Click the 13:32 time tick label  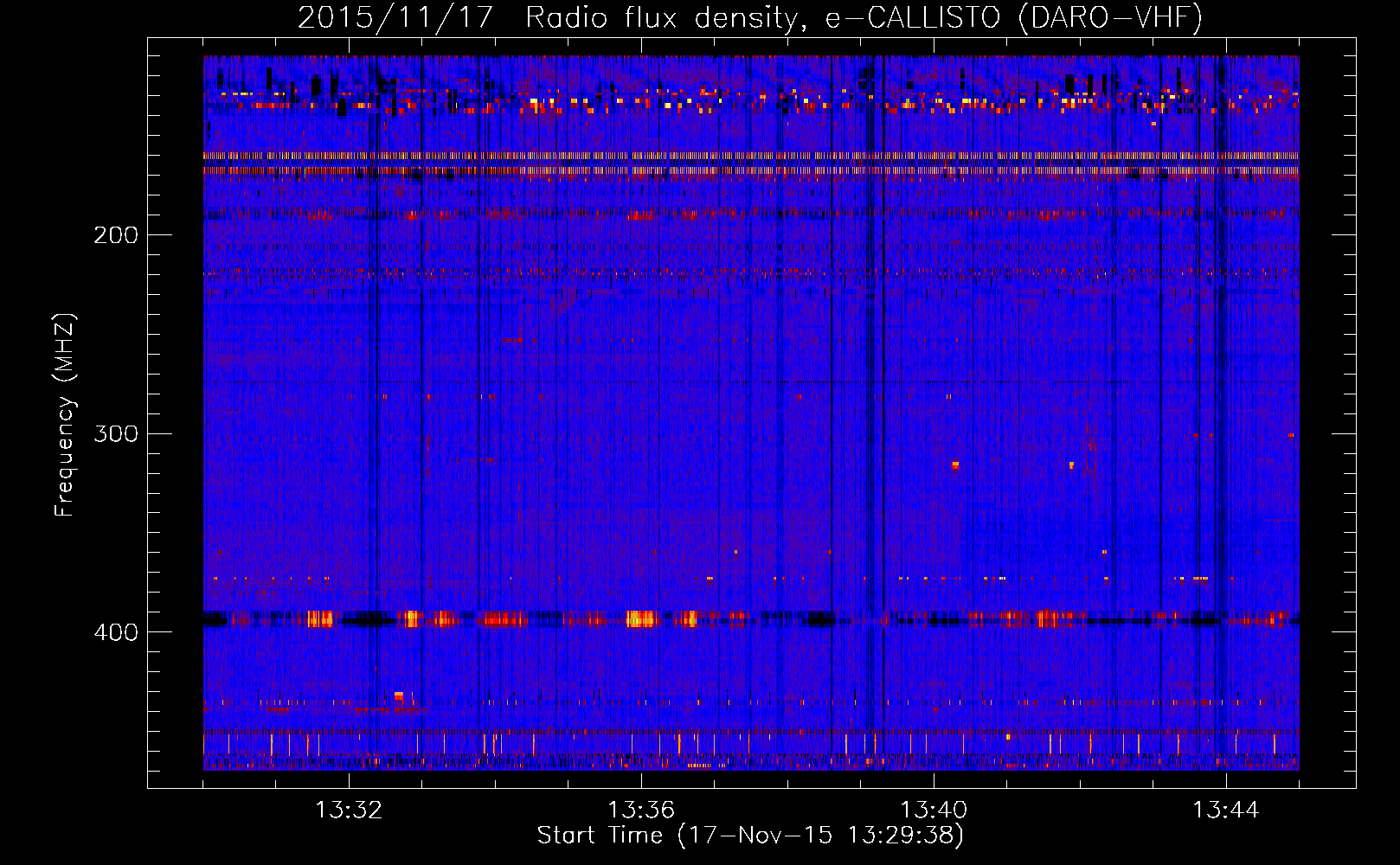click(x=349, y=811)
